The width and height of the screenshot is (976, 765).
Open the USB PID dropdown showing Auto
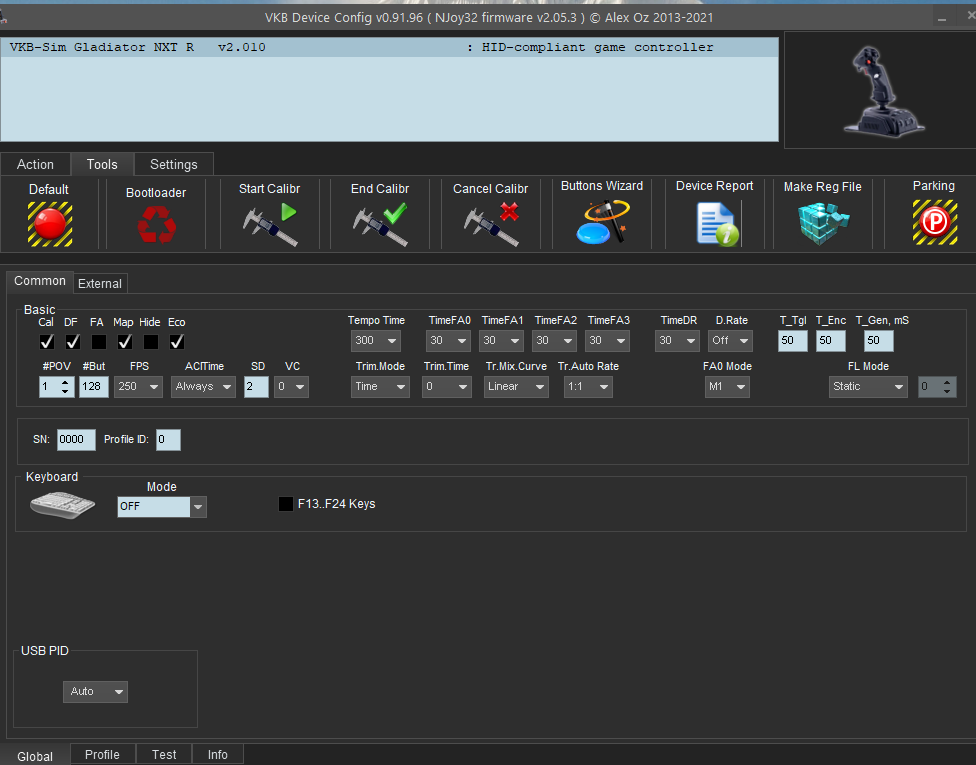[95, 692]
